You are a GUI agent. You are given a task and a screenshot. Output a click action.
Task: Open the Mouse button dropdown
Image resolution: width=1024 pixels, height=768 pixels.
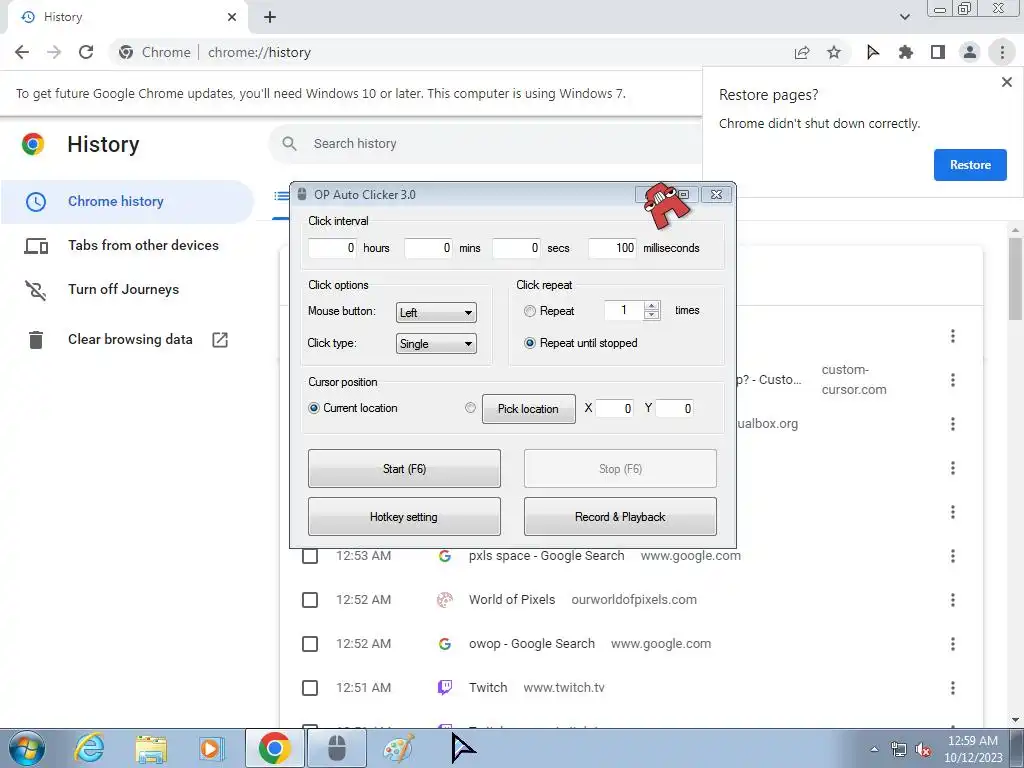pos(436,313)
